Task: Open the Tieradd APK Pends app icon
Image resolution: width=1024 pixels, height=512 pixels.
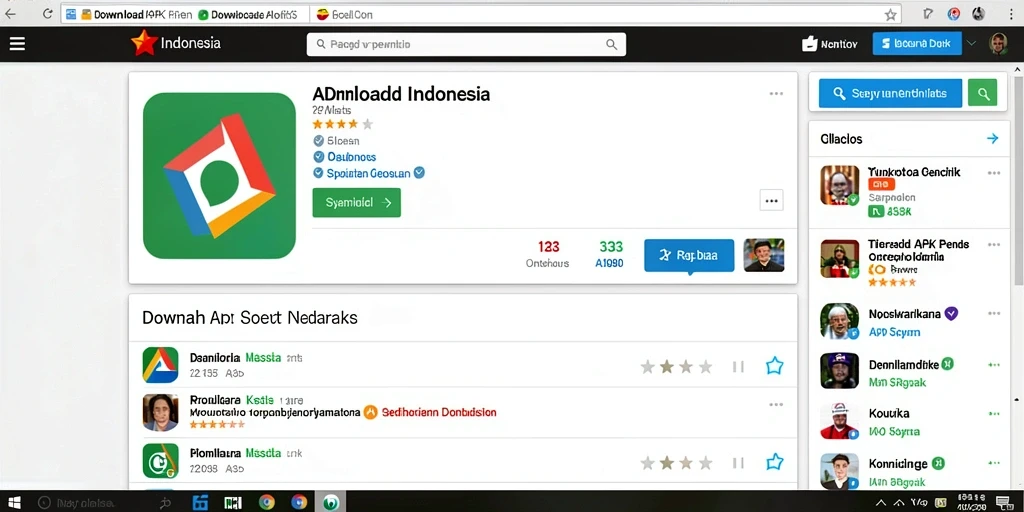Action: [x=839, y=258]
